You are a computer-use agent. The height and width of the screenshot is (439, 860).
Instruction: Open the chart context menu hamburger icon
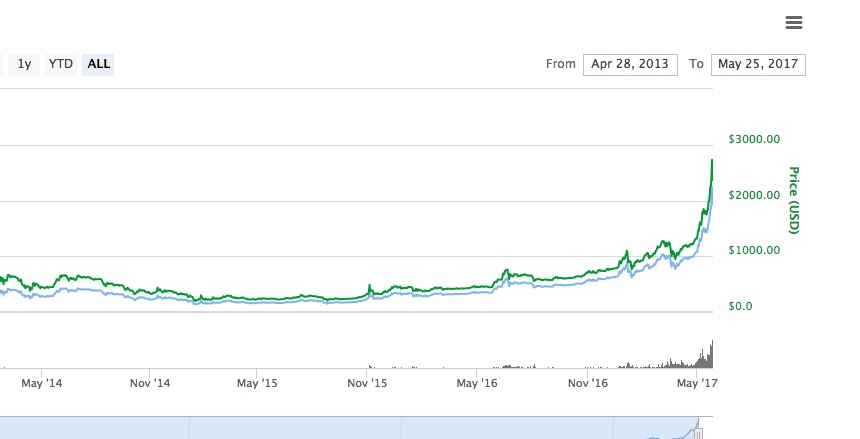[794, 23]
